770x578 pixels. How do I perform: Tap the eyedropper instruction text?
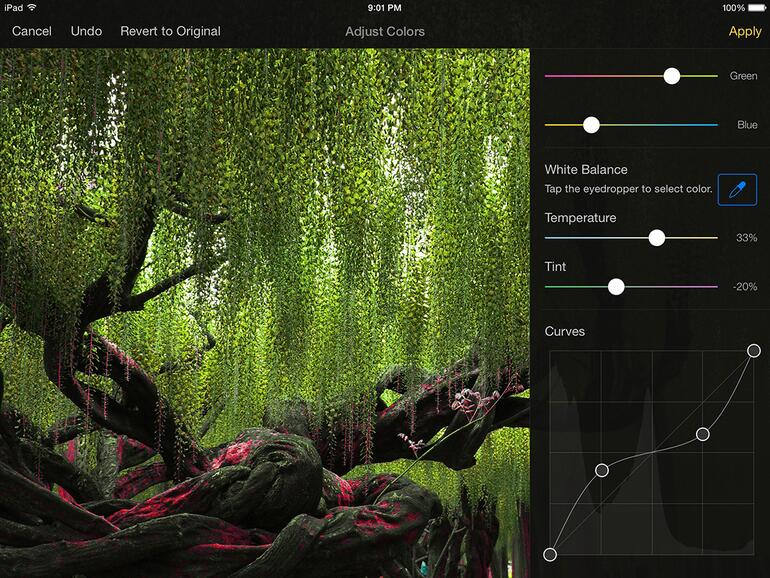click(629, 189)
